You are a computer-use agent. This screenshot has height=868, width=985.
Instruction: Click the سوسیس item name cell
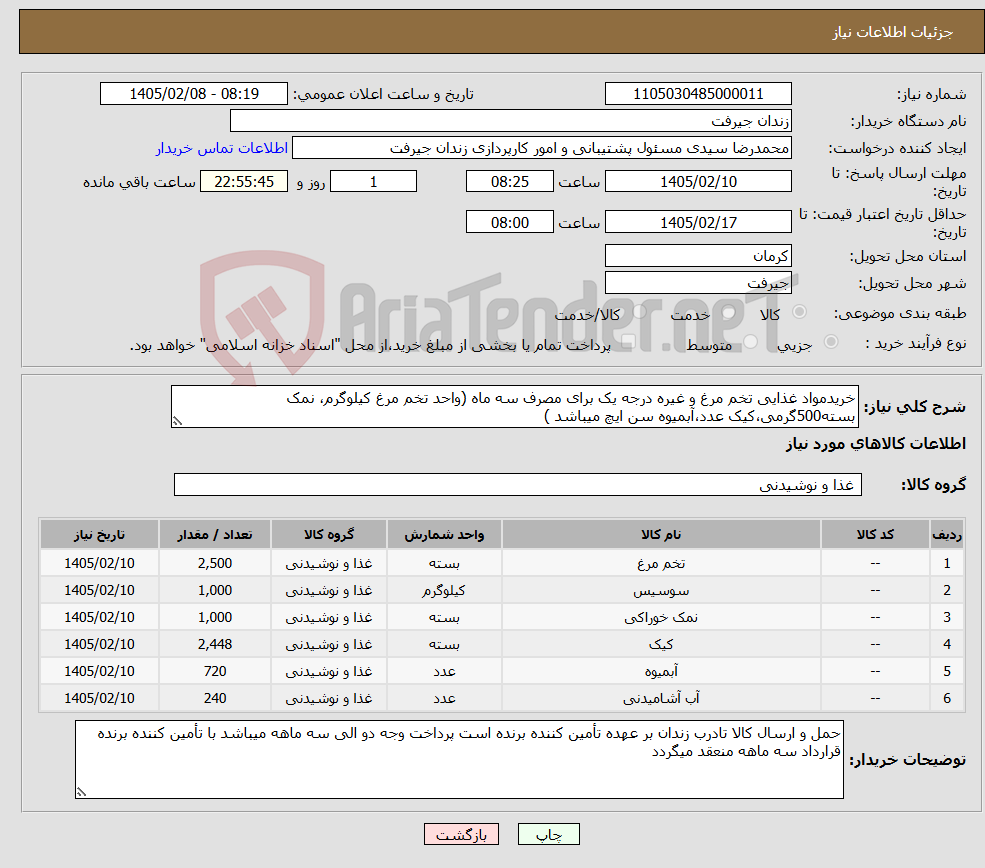[x=661, y=590]
